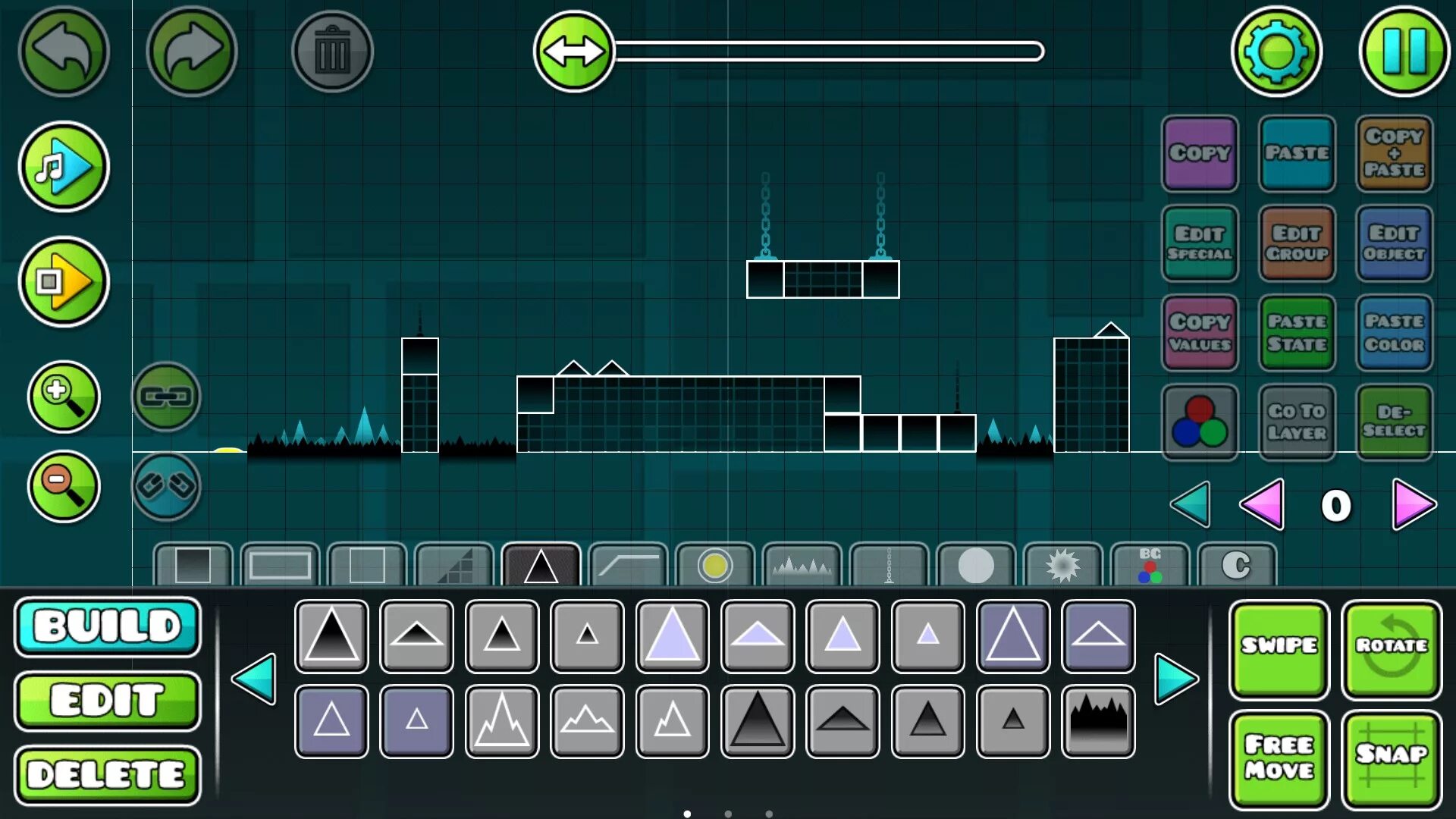Click the Go To Layer button
Screen dimensions: 1456x819
click(x=1297, y=419)
